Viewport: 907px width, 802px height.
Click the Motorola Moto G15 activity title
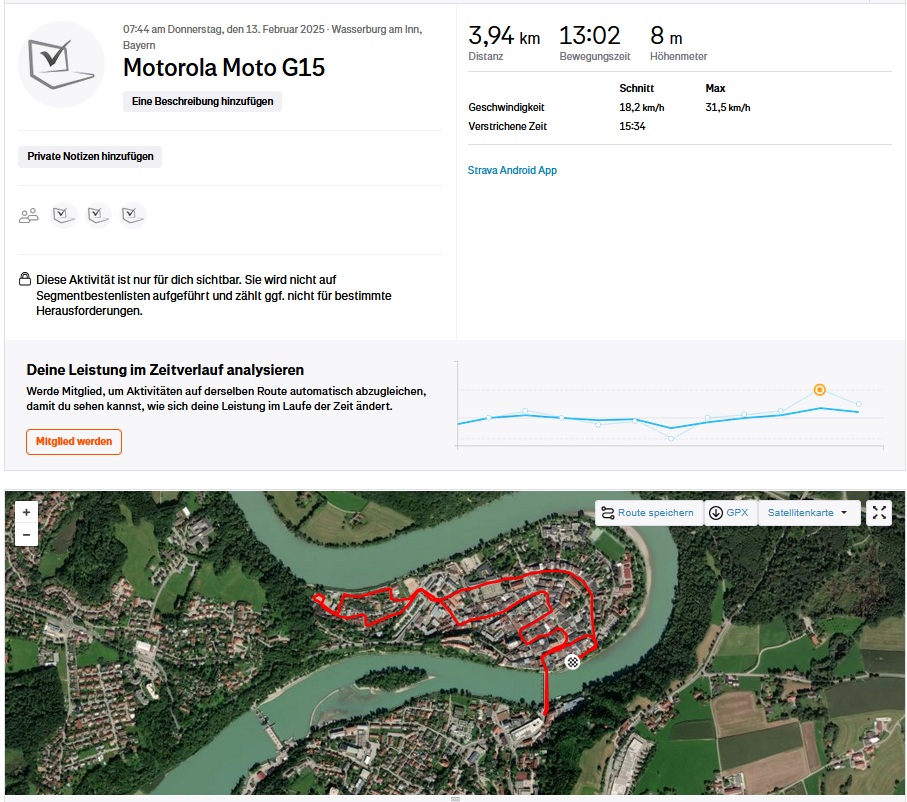point(224,68)
